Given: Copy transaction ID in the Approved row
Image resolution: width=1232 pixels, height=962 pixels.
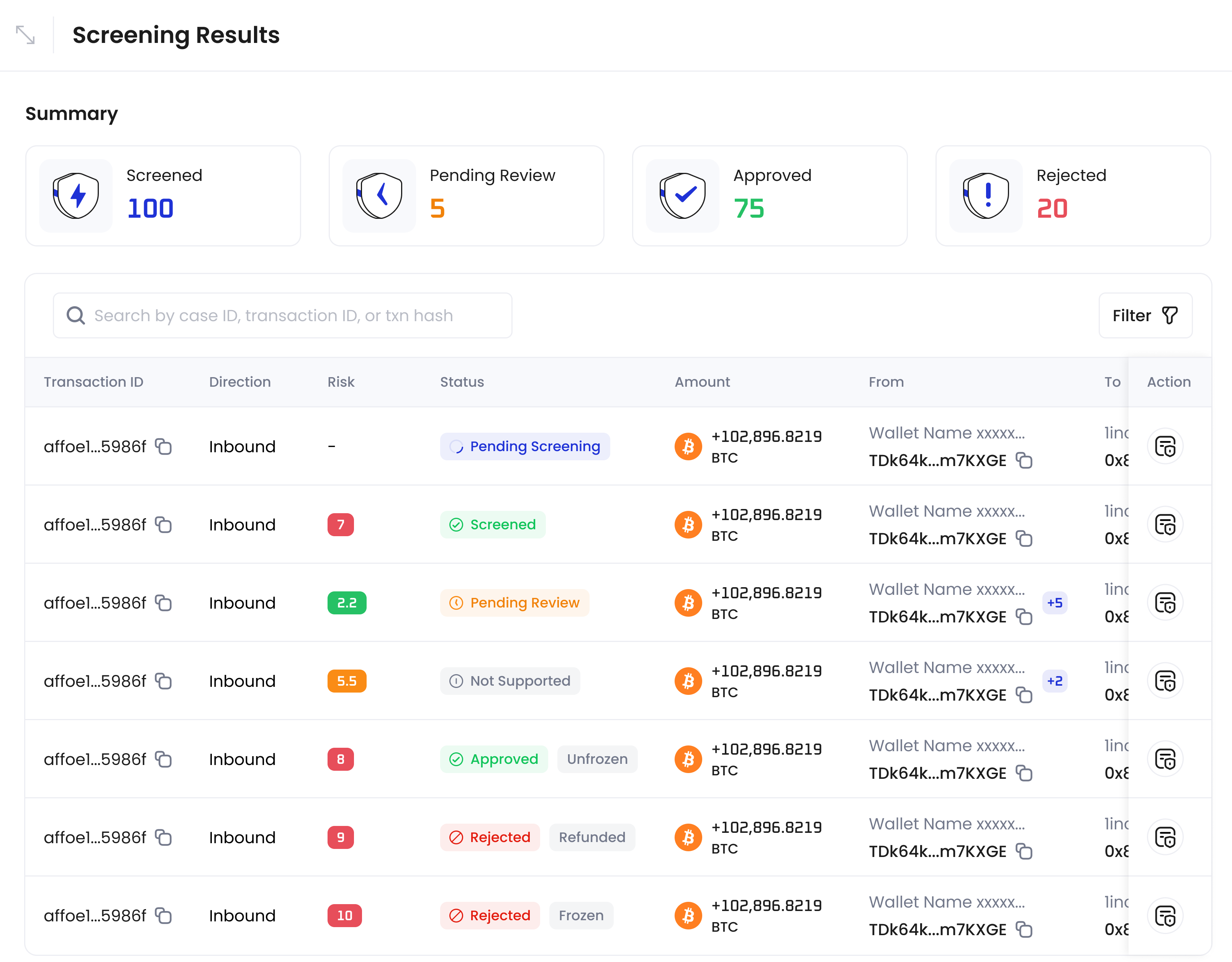Looking at the screenshot, I should tap(164, 759).
